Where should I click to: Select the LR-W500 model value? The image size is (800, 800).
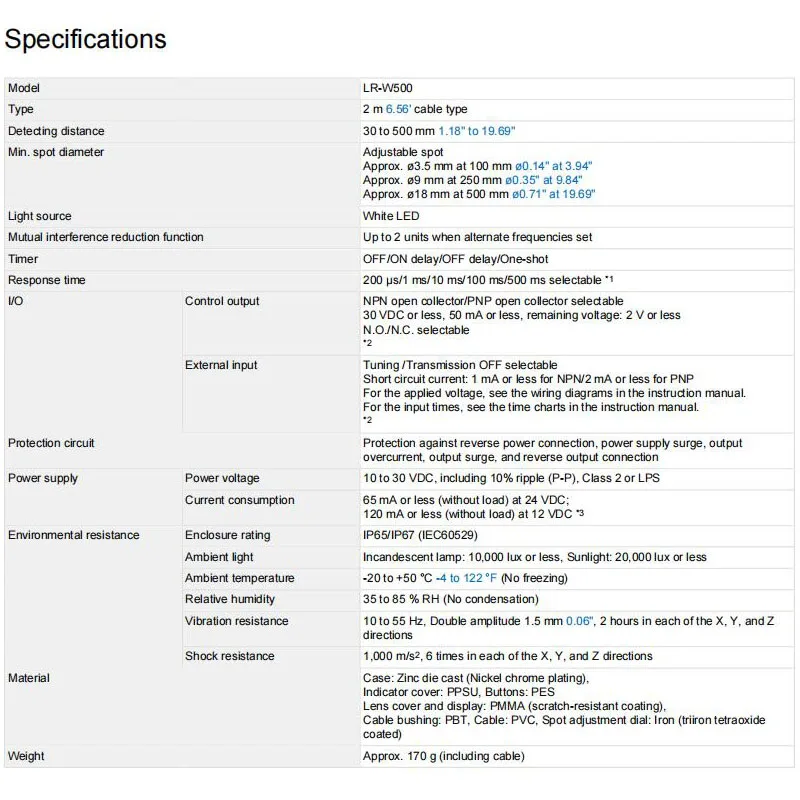(387, 88)
